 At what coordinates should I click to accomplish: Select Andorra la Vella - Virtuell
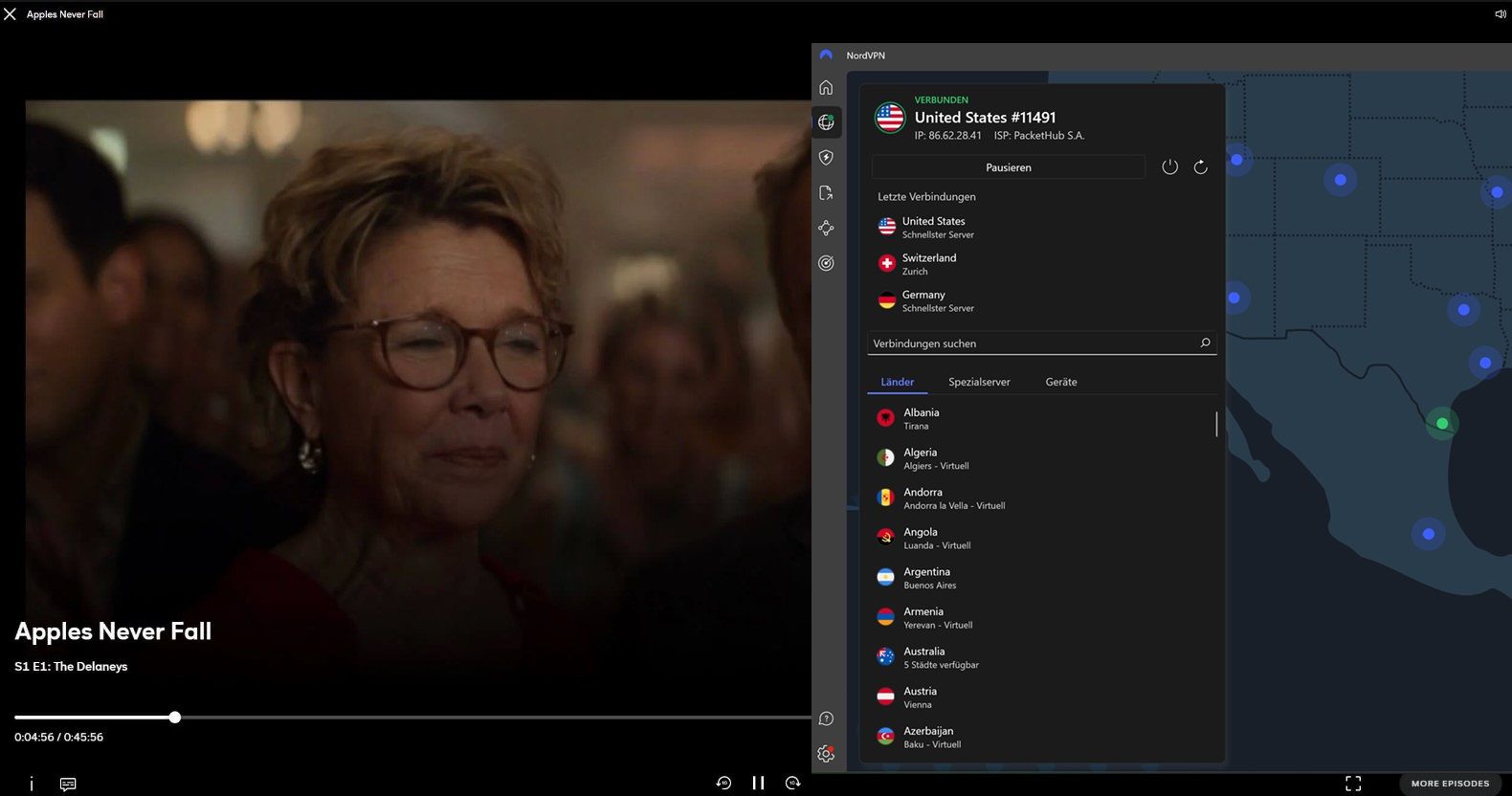point(1040,498)
